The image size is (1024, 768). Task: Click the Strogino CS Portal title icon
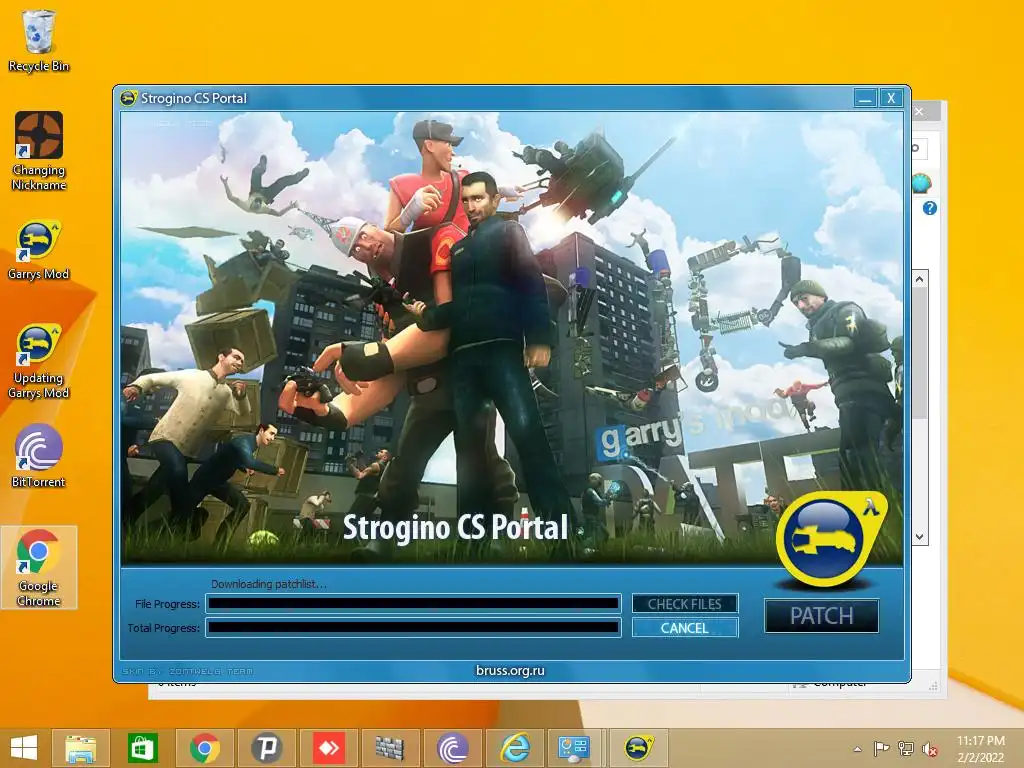128,98
